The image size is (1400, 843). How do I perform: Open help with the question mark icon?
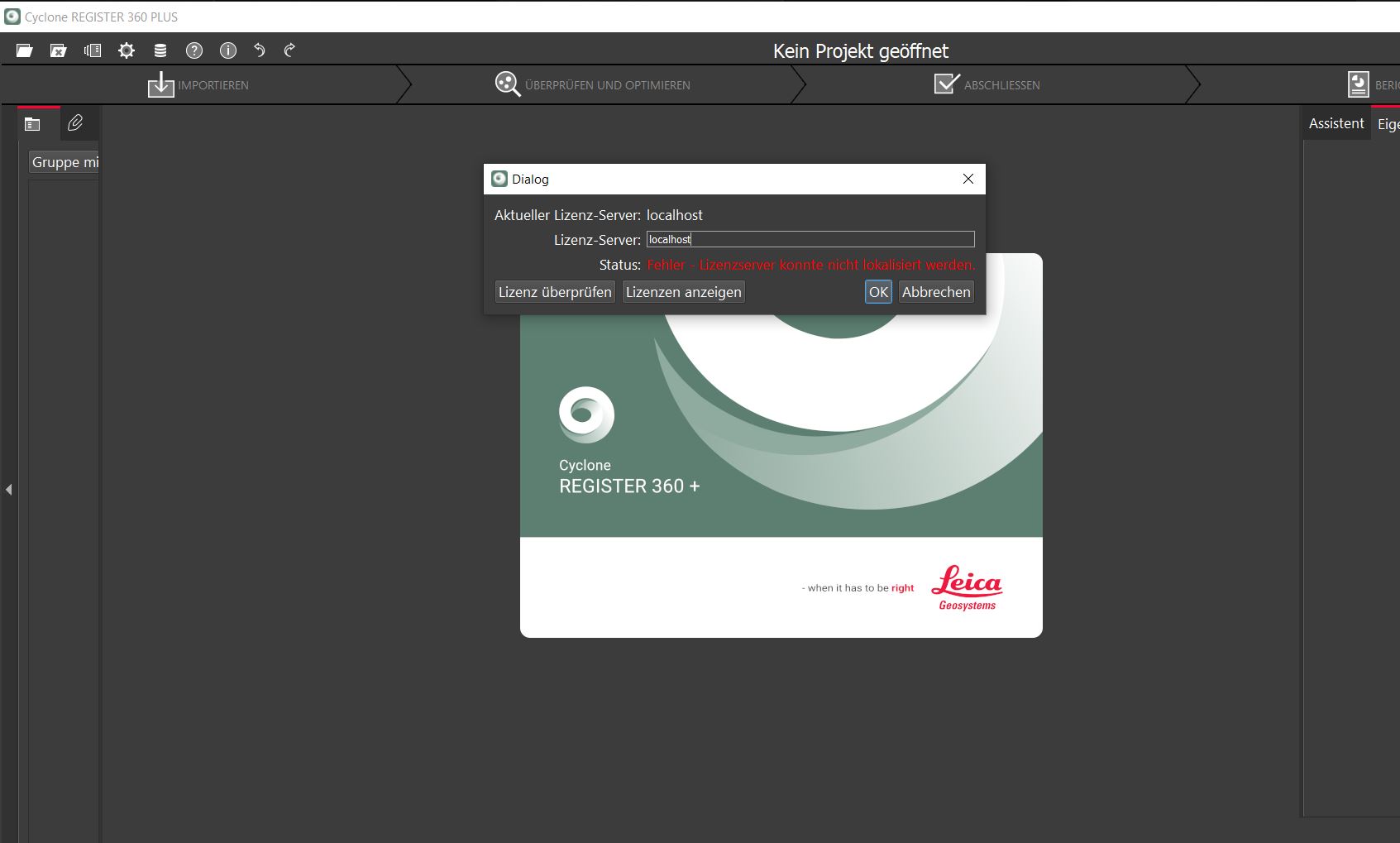(x=194, y=50)
